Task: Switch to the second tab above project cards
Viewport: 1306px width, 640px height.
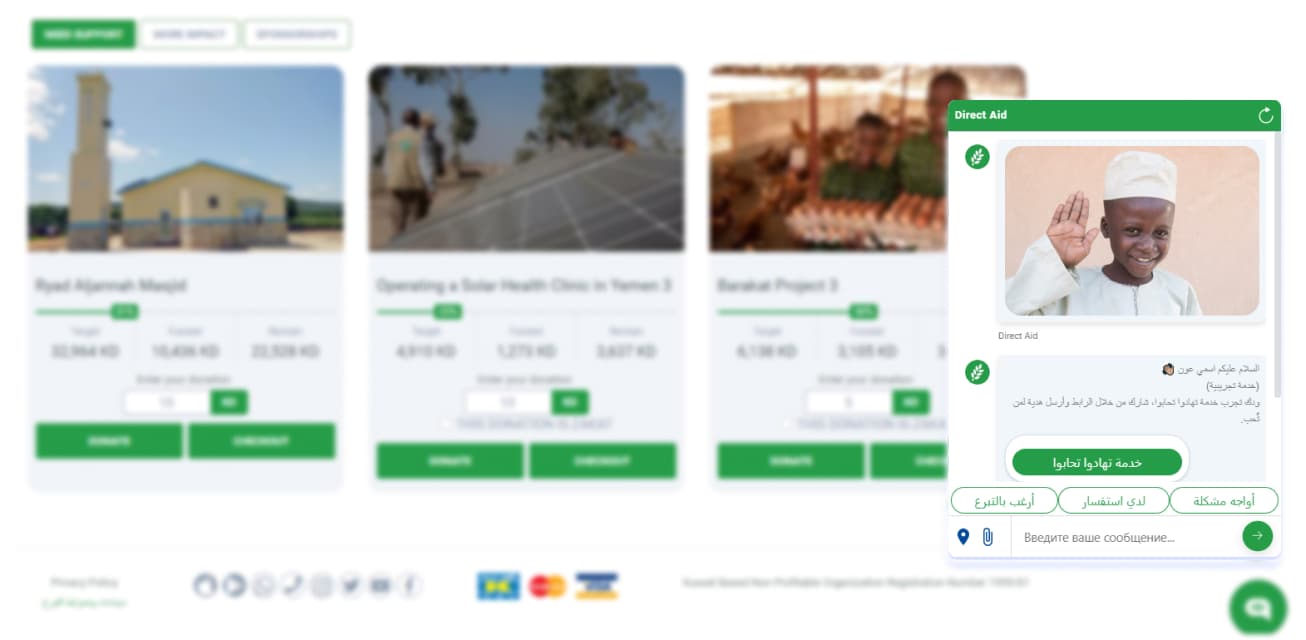Action: tap(189, 34)
